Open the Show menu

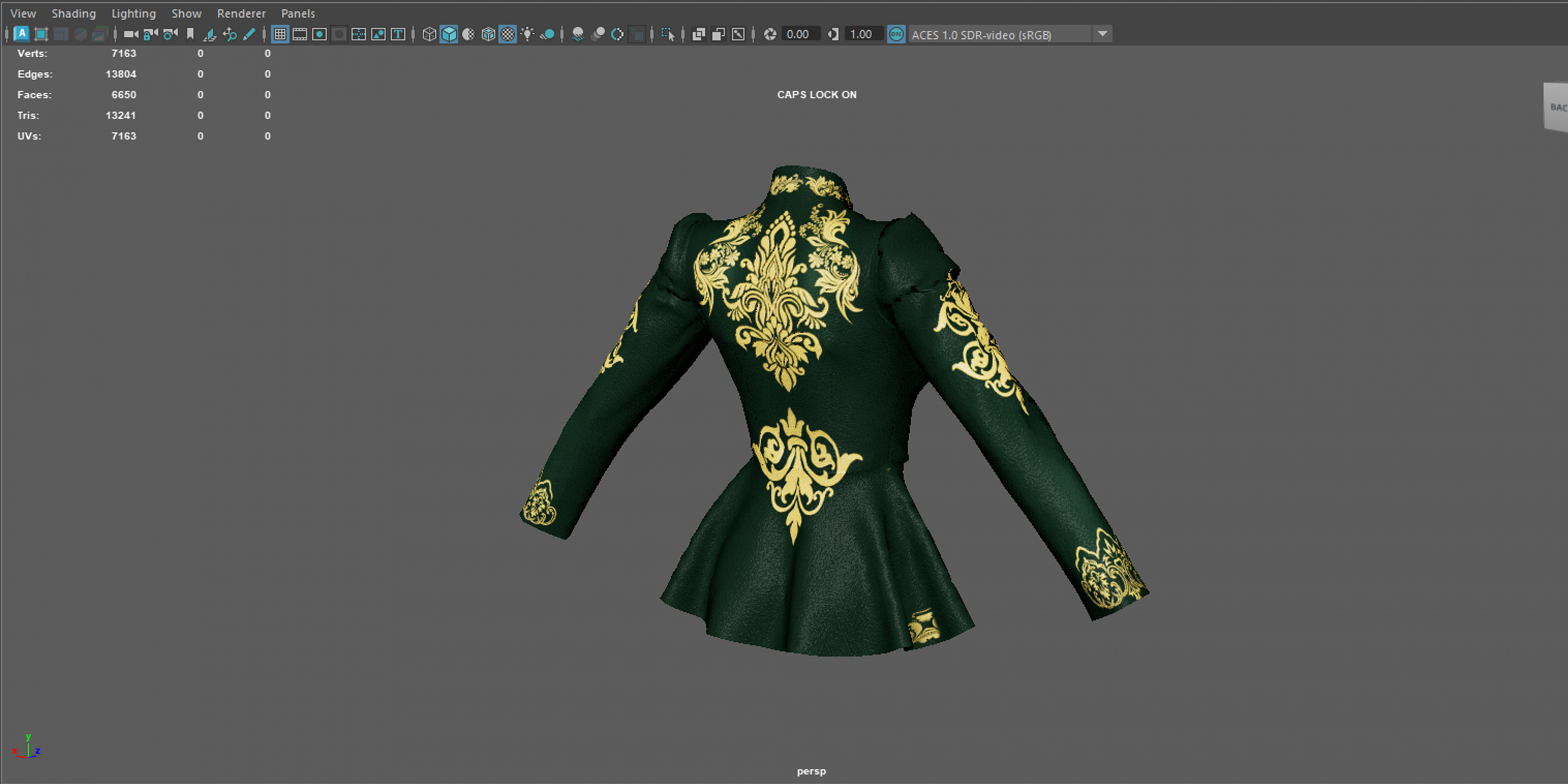pyautogui.click(x=186, y=13)
